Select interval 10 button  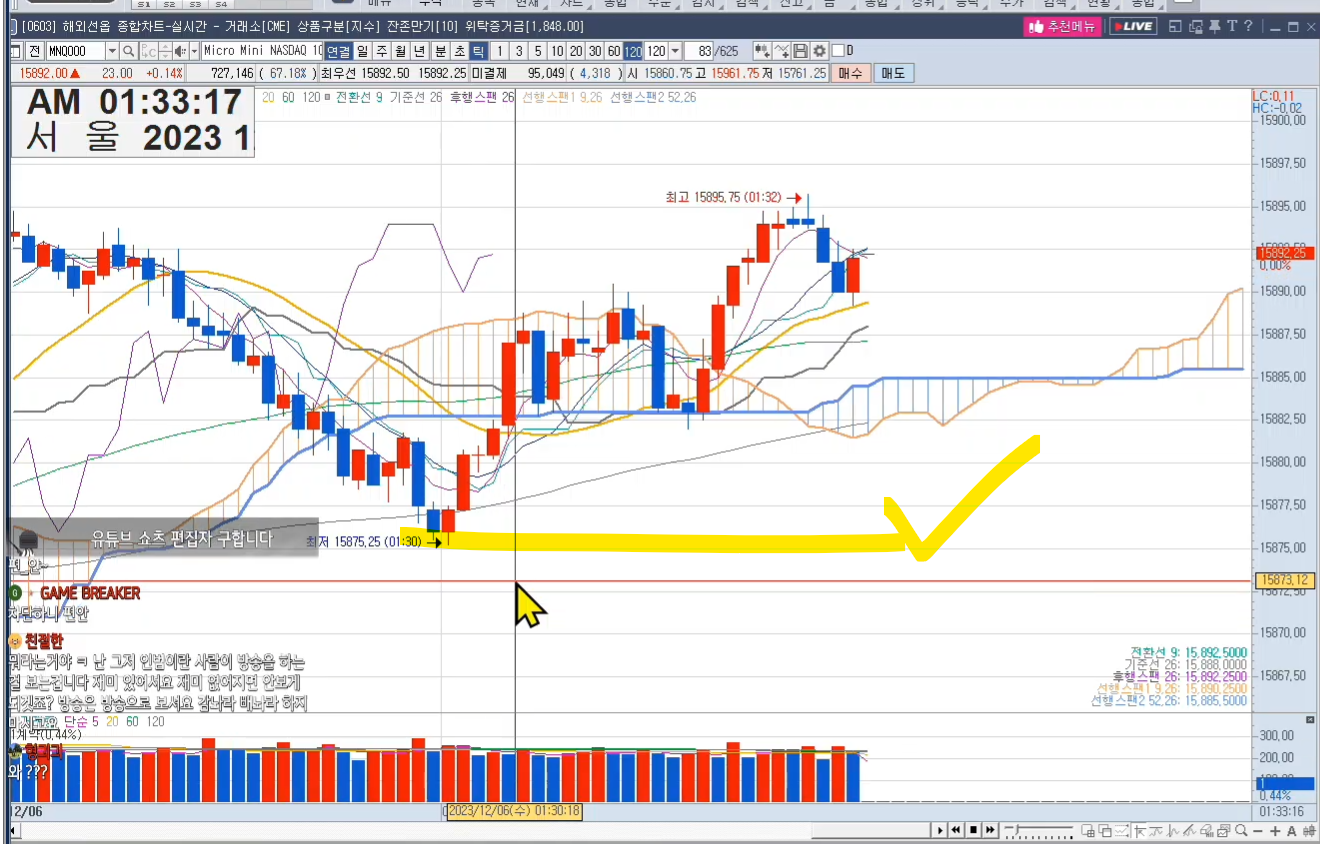tap(557, 51)
